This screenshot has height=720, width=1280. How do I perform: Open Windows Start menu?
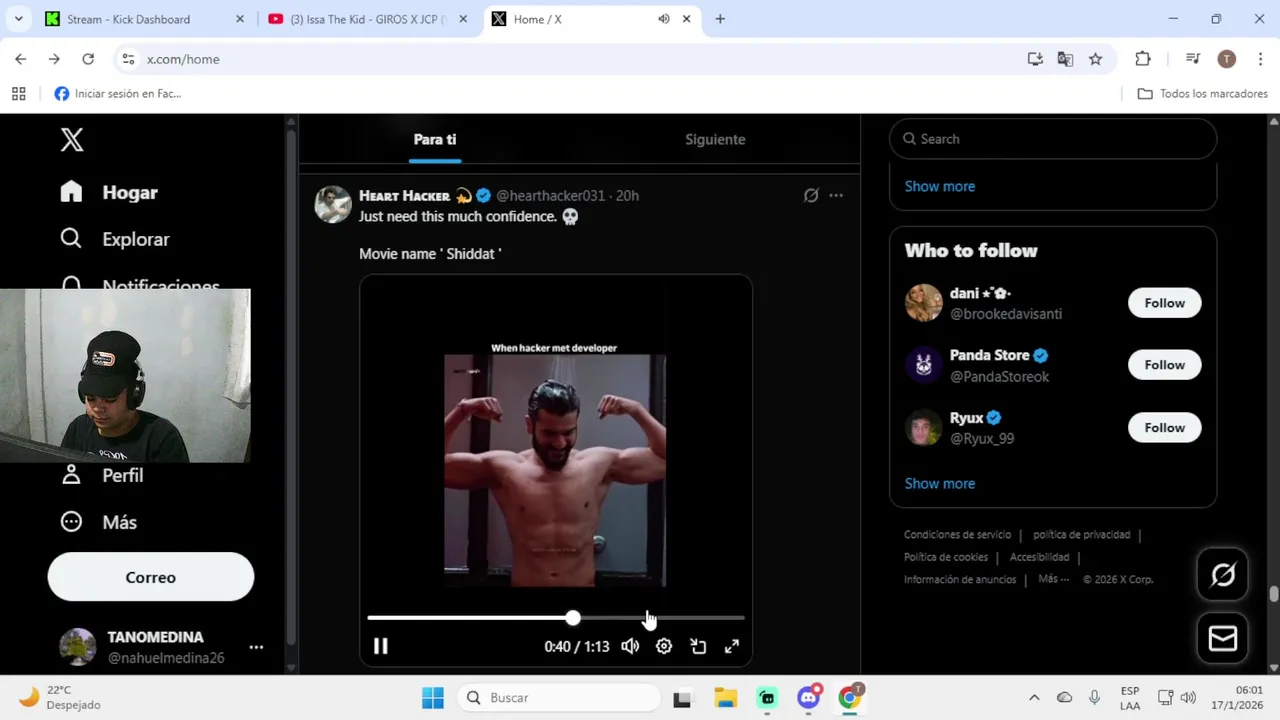(x=433, y=698)
